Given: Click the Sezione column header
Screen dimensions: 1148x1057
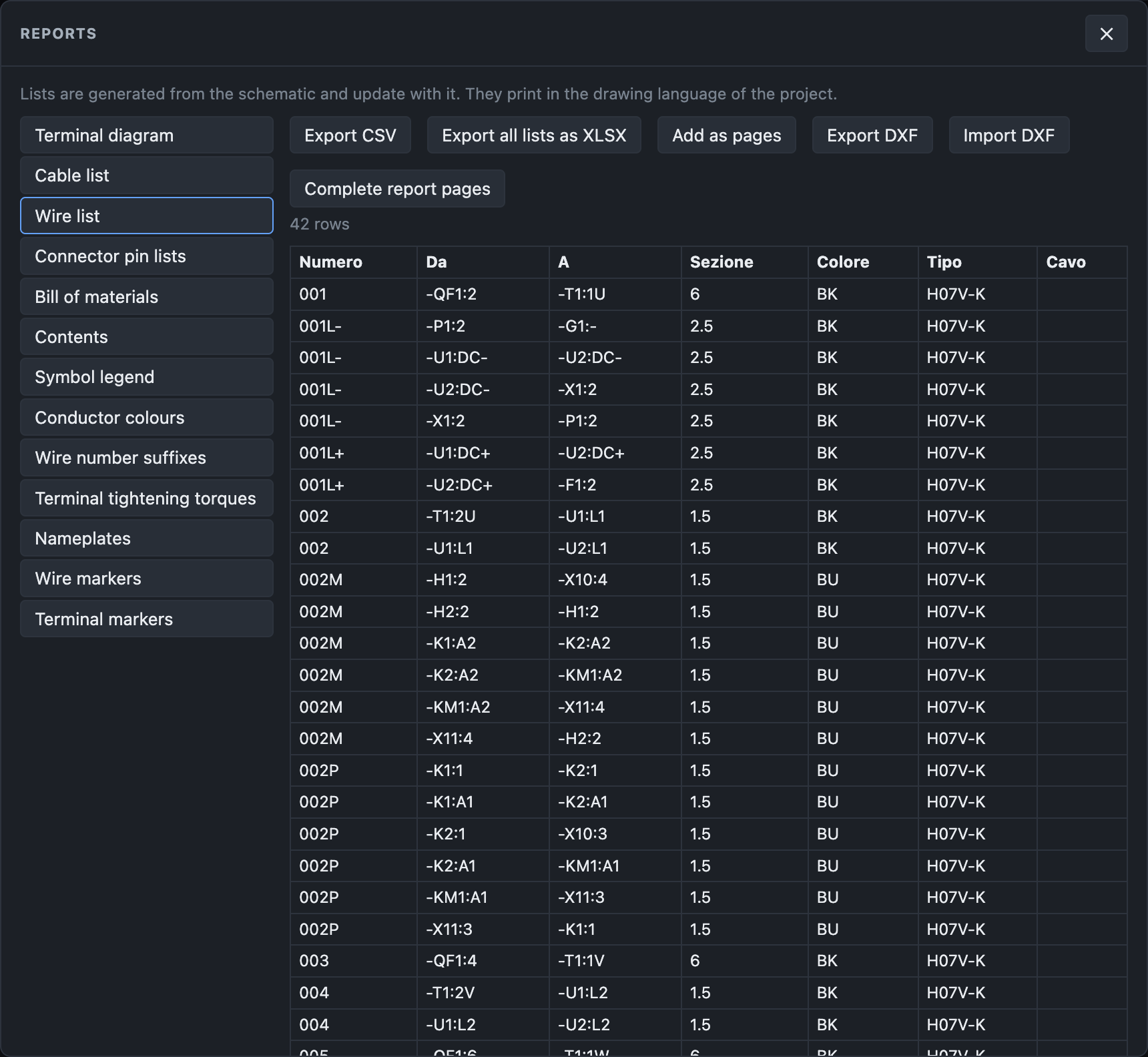Looking at the screenshot, I should click(745, 262).
